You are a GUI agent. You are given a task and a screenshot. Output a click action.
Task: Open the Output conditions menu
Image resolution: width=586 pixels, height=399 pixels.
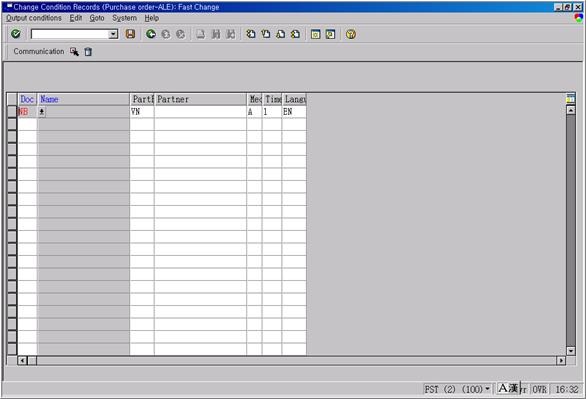pyautogui.click(x=34, y=18)
